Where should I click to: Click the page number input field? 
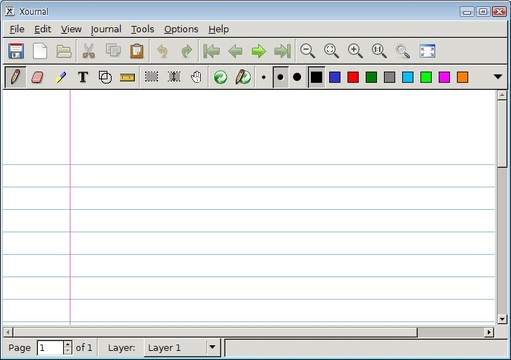coord(50,348)
